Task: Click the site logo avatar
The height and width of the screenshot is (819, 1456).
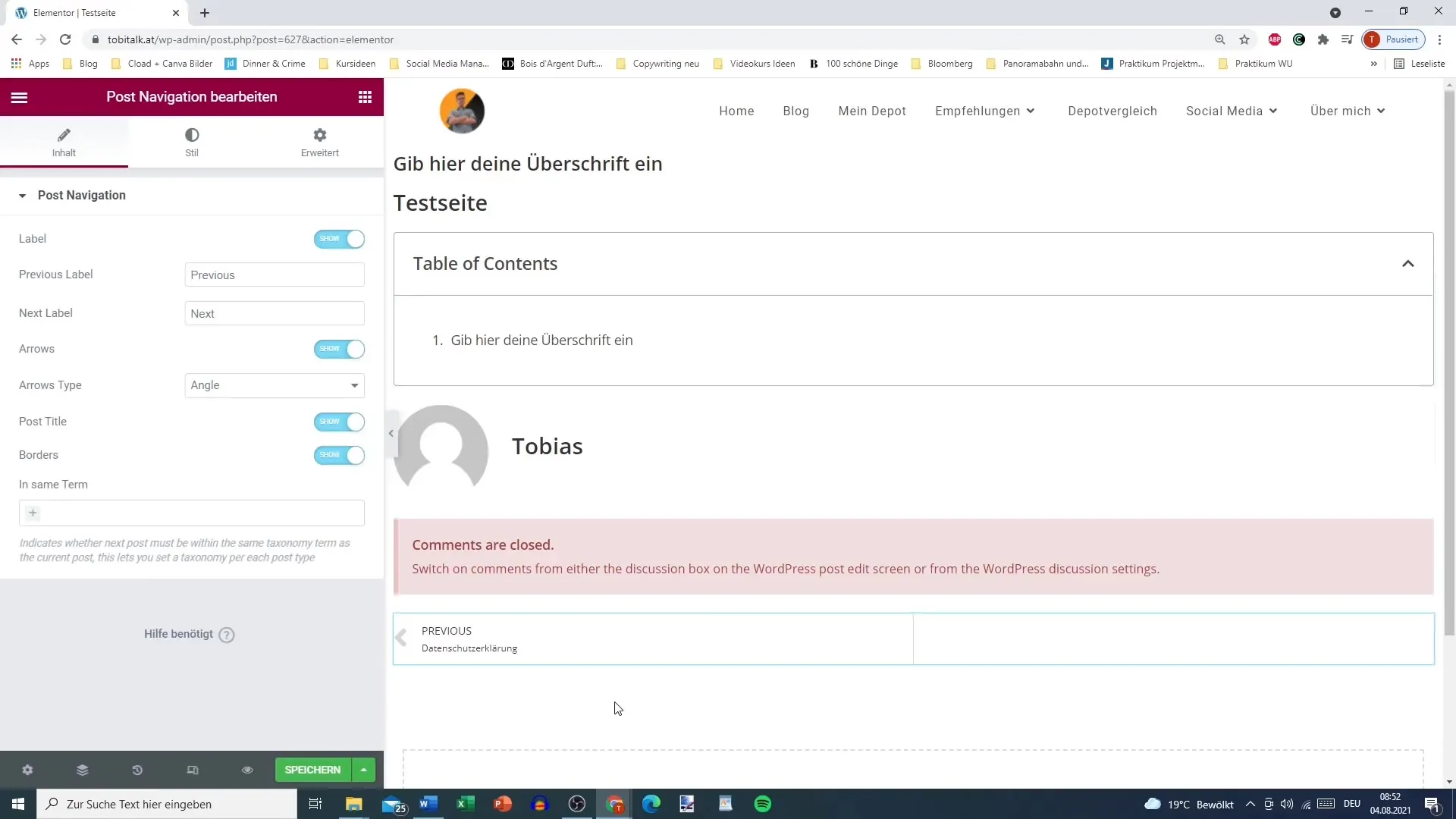Action: pos(462,111)
